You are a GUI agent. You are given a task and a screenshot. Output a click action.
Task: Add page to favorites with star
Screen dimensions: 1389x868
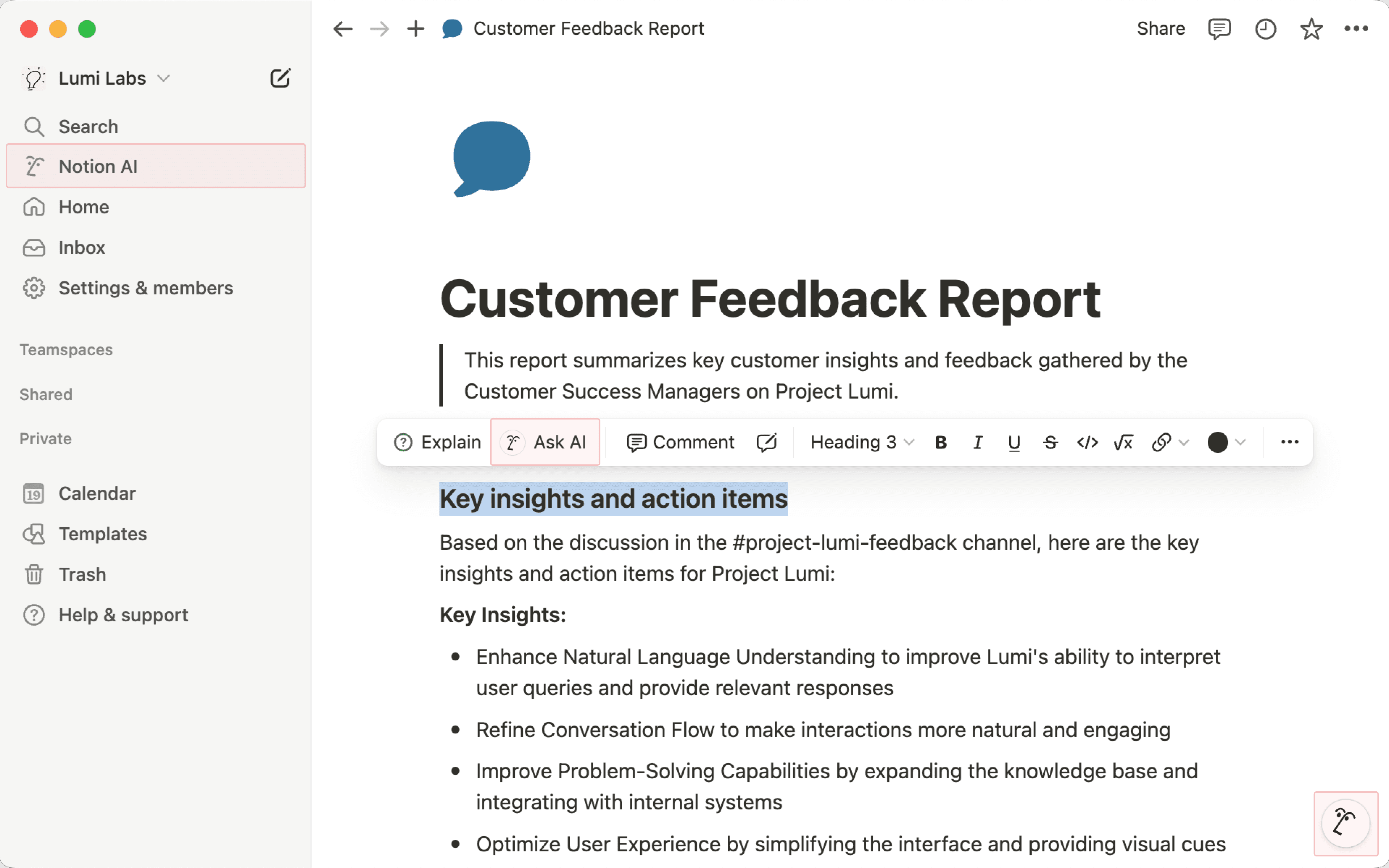tap(1311, 29)
